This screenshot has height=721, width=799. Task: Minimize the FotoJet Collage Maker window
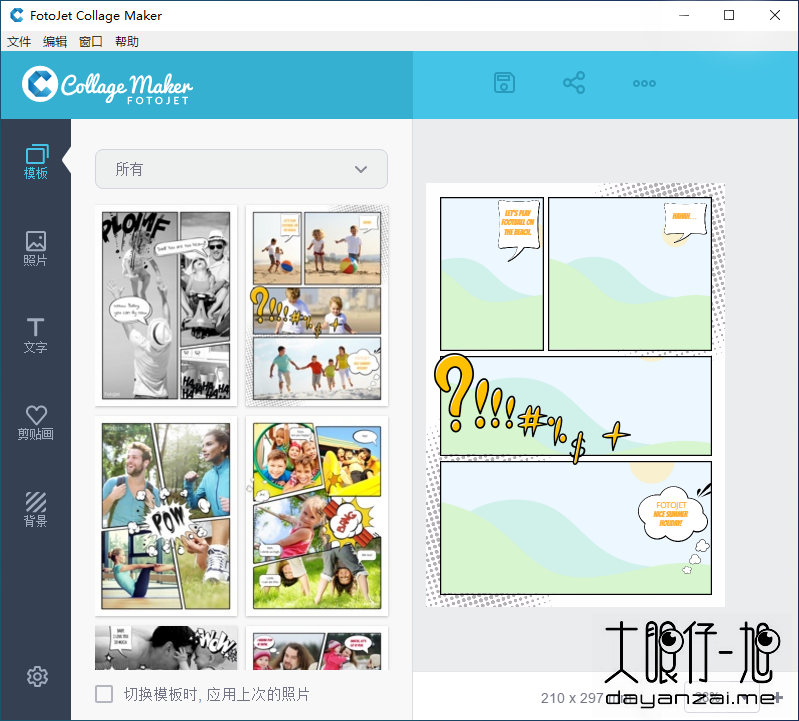click(684, 15)
